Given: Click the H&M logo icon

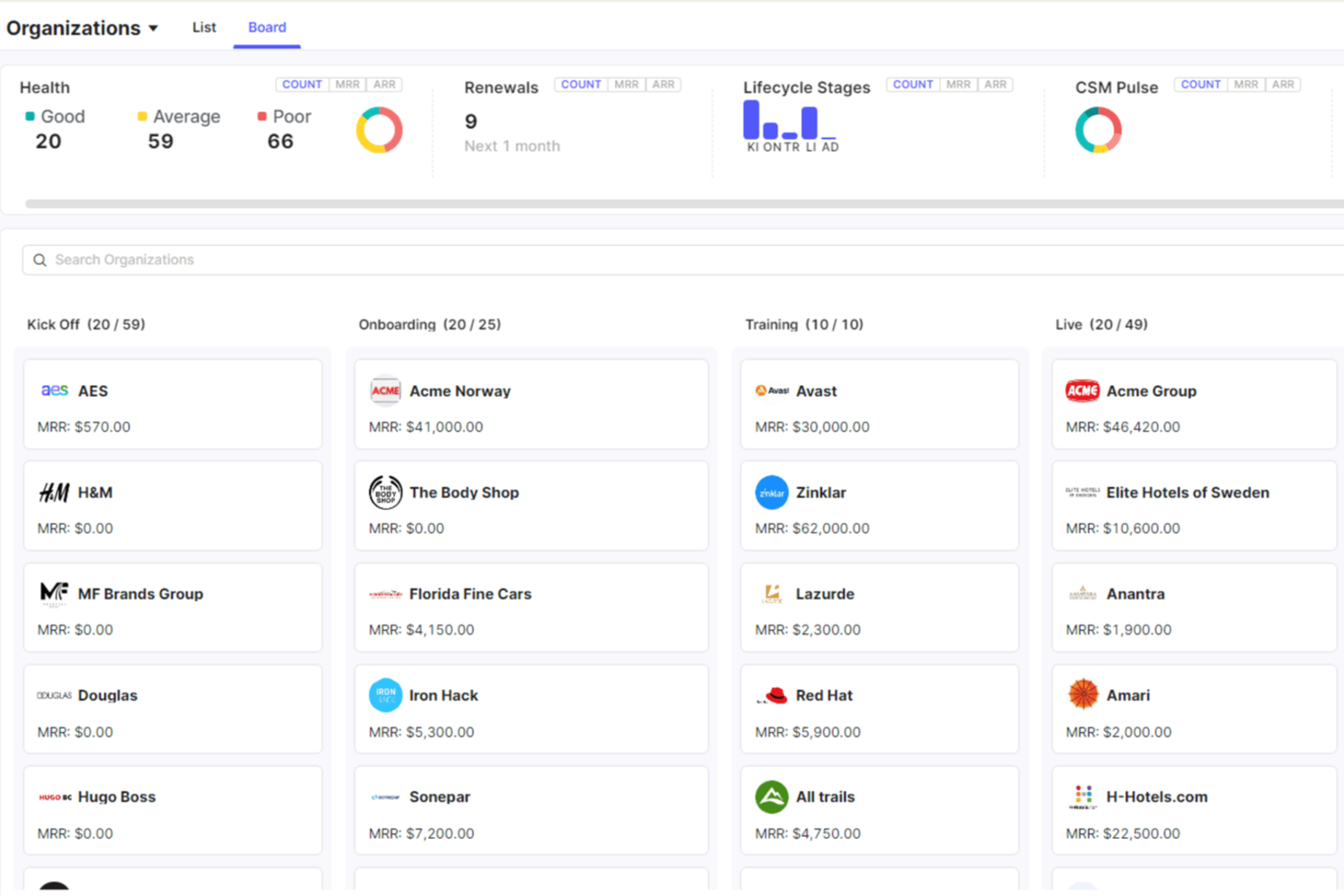Looking at the screenshot, I should [54, 492].
